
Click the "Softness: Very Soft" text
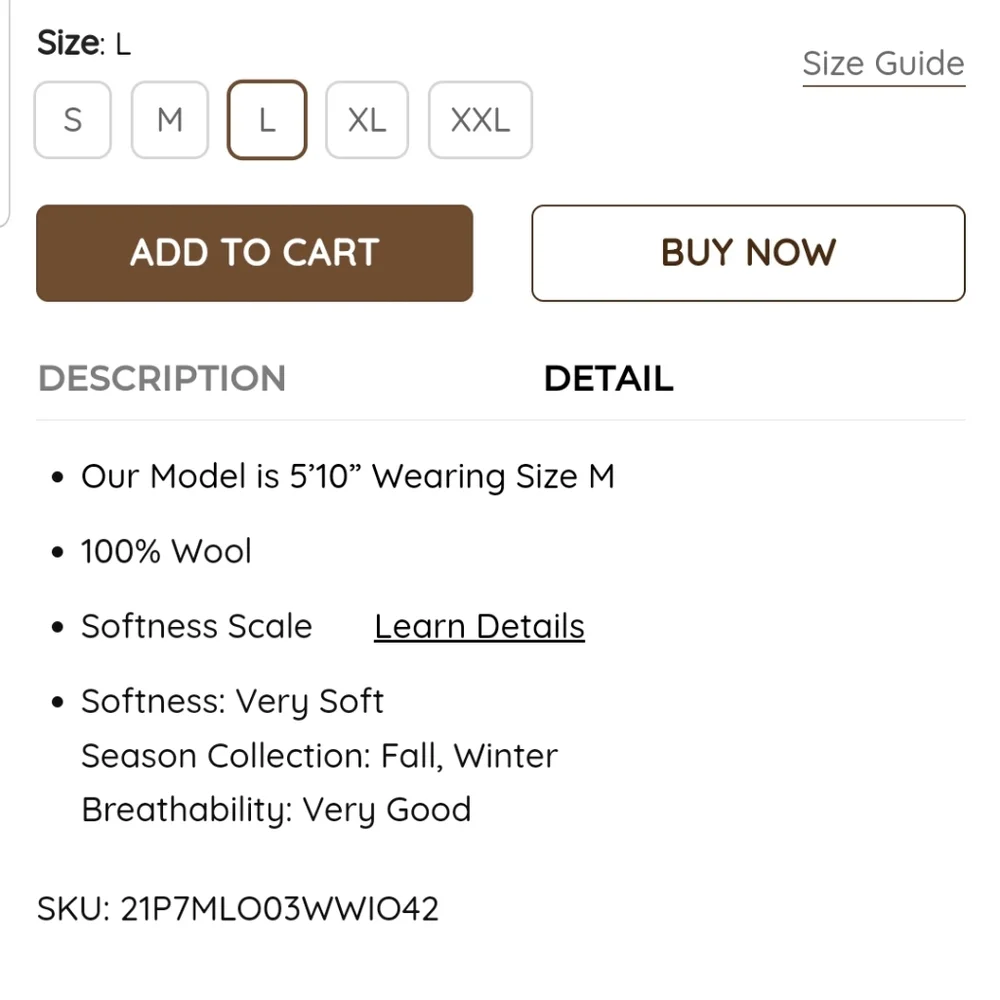point(232,702)
